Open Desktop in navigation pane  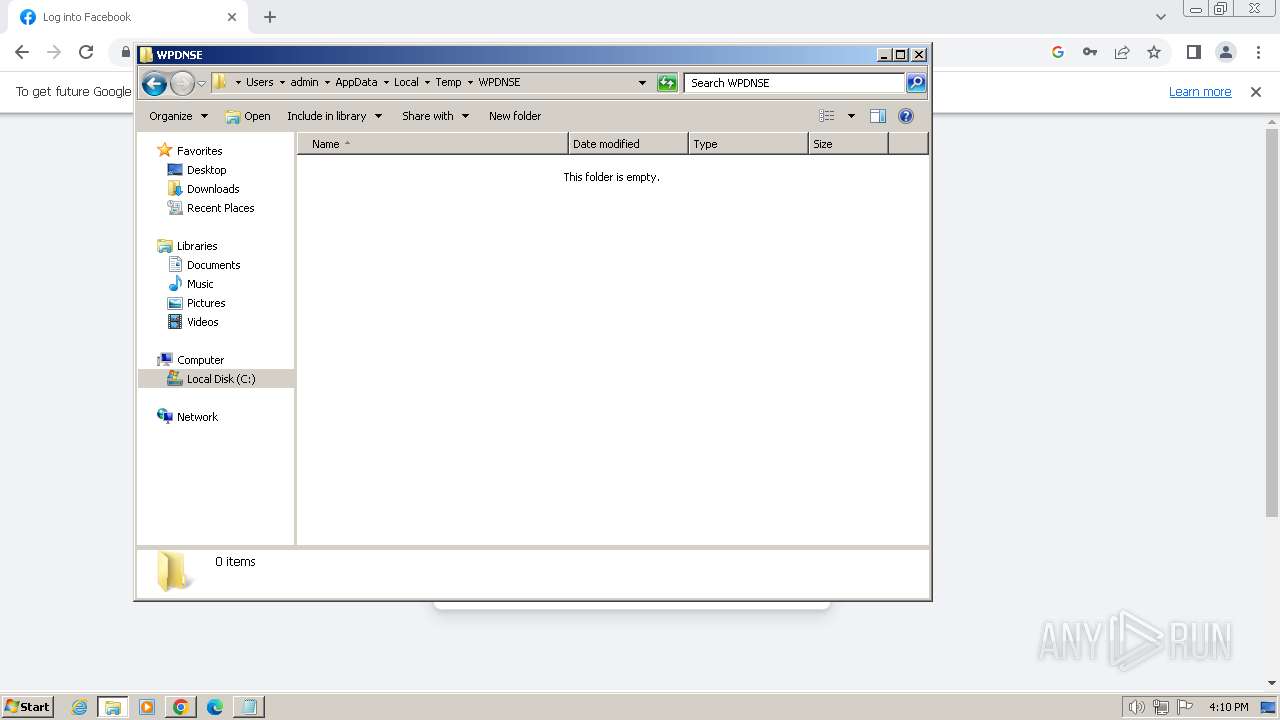(206, 170)
